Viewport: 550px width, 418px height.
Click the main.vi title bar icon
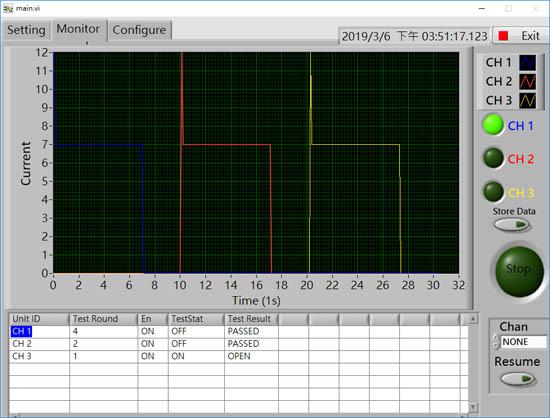click(x=8, y=8)
